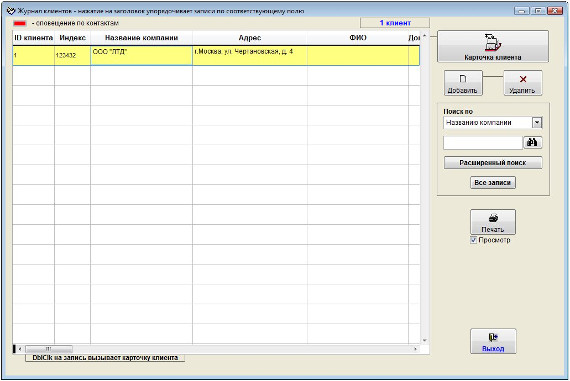Sort by ФИО column header
The height and width of the screenshot is (381, 570).
point(358,38)
